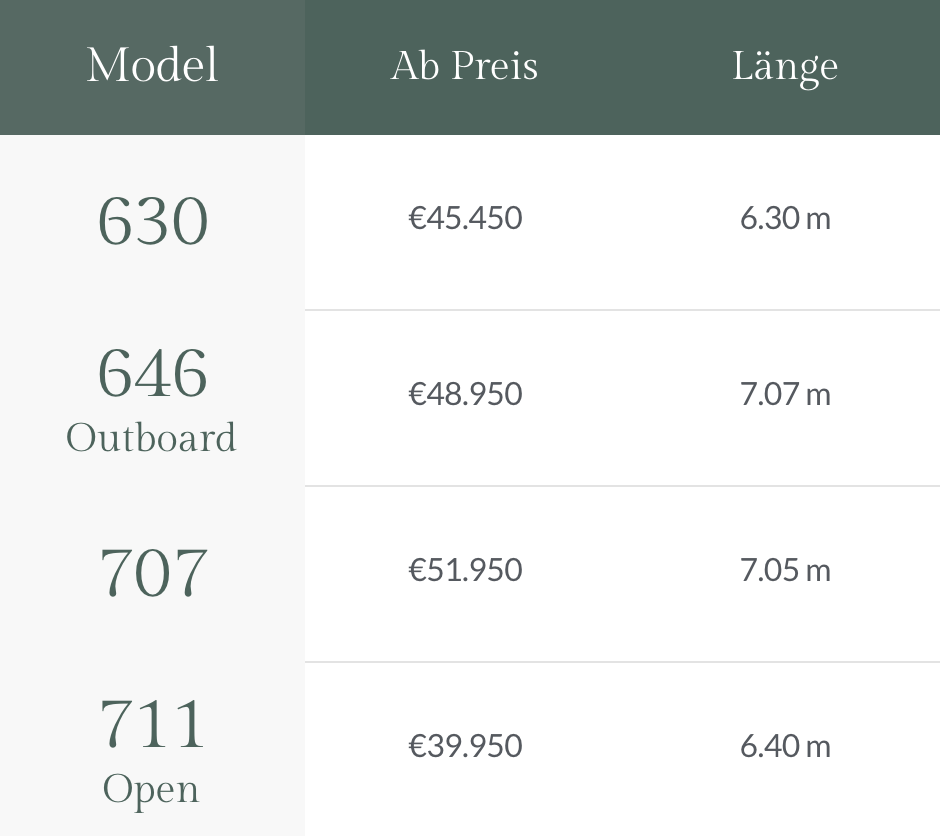Open the 646 model number
The width and height of the screenshot is (940, 836).
(x=152, y=372)
